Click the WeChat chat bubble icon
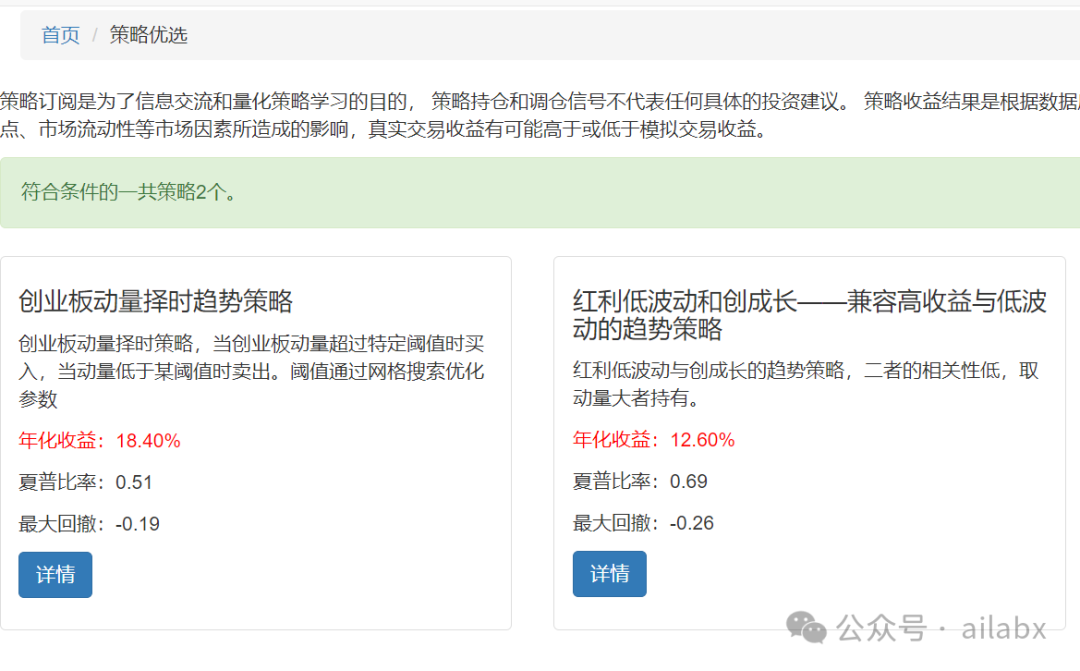Screen dimensions: 1080x671 (803, 628)
